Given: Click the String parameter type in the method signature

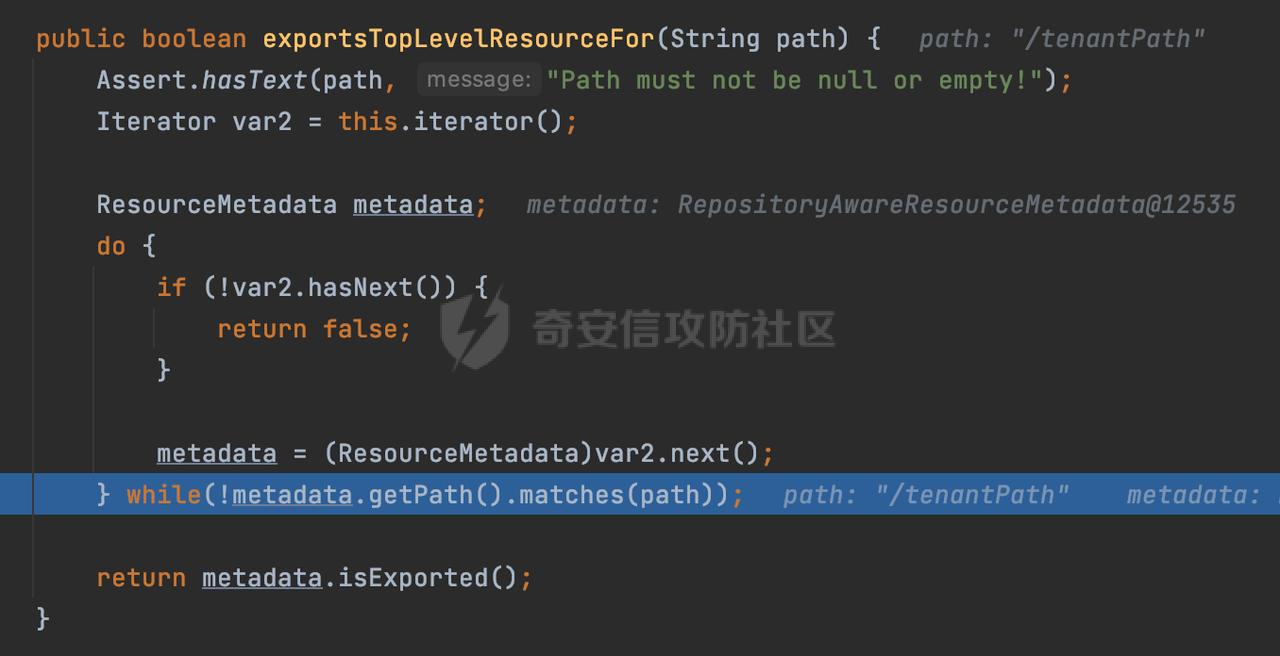Looking at the screenshot, I should [x=715, y=39].
